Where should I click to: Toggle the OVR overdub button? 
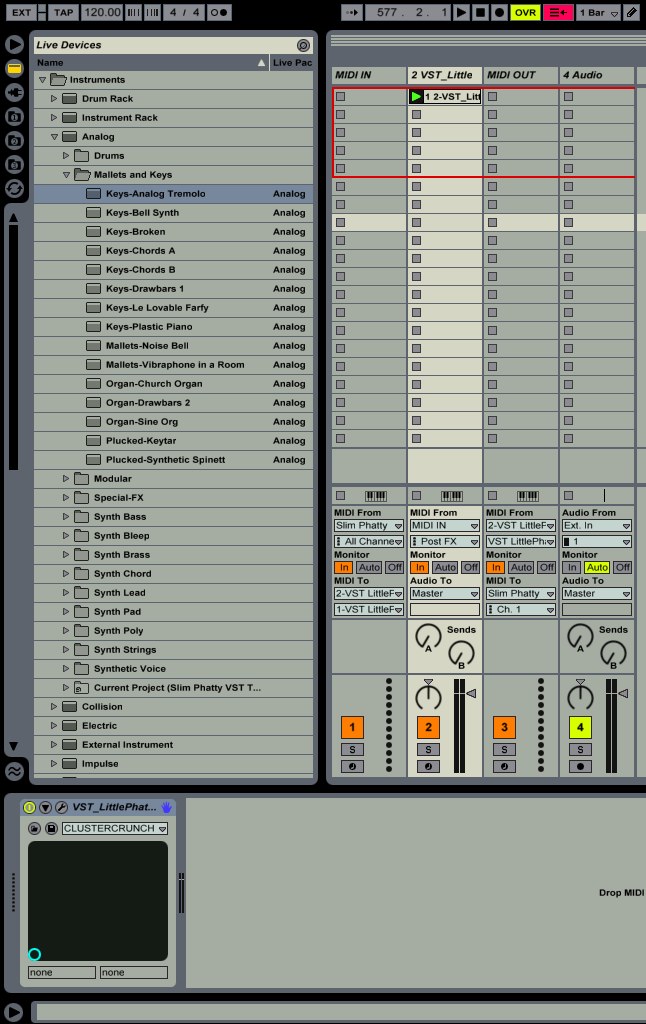[524, 12]
